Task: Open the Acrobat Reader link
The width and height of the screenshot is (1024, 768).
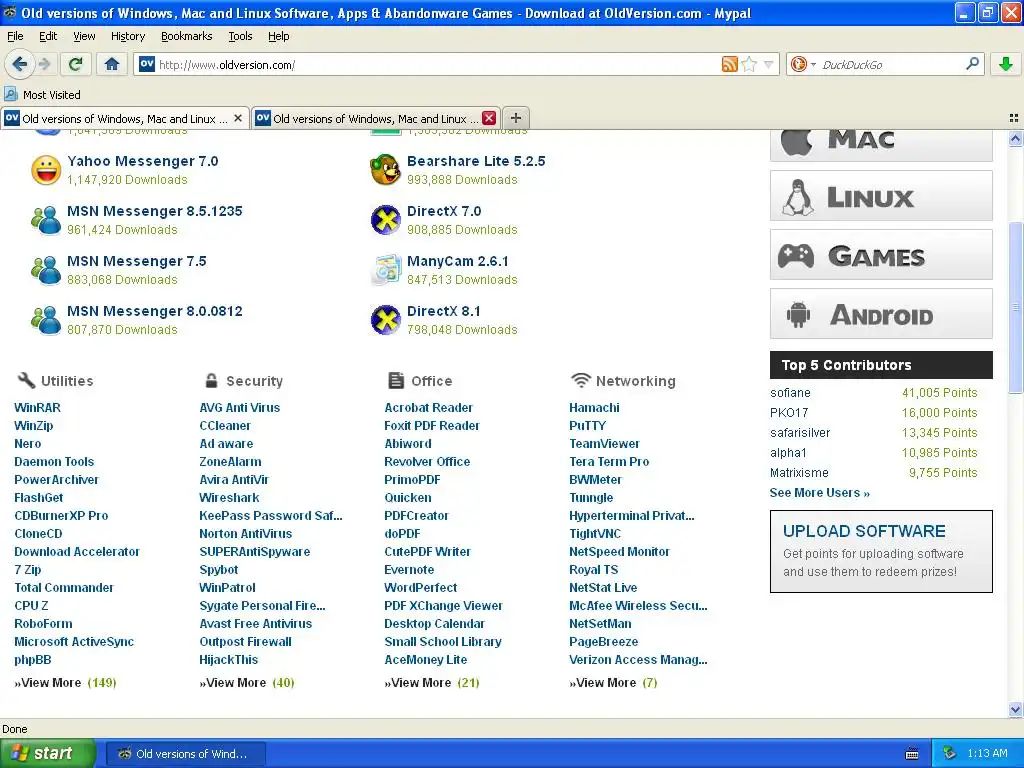Action: coord(428,408)
